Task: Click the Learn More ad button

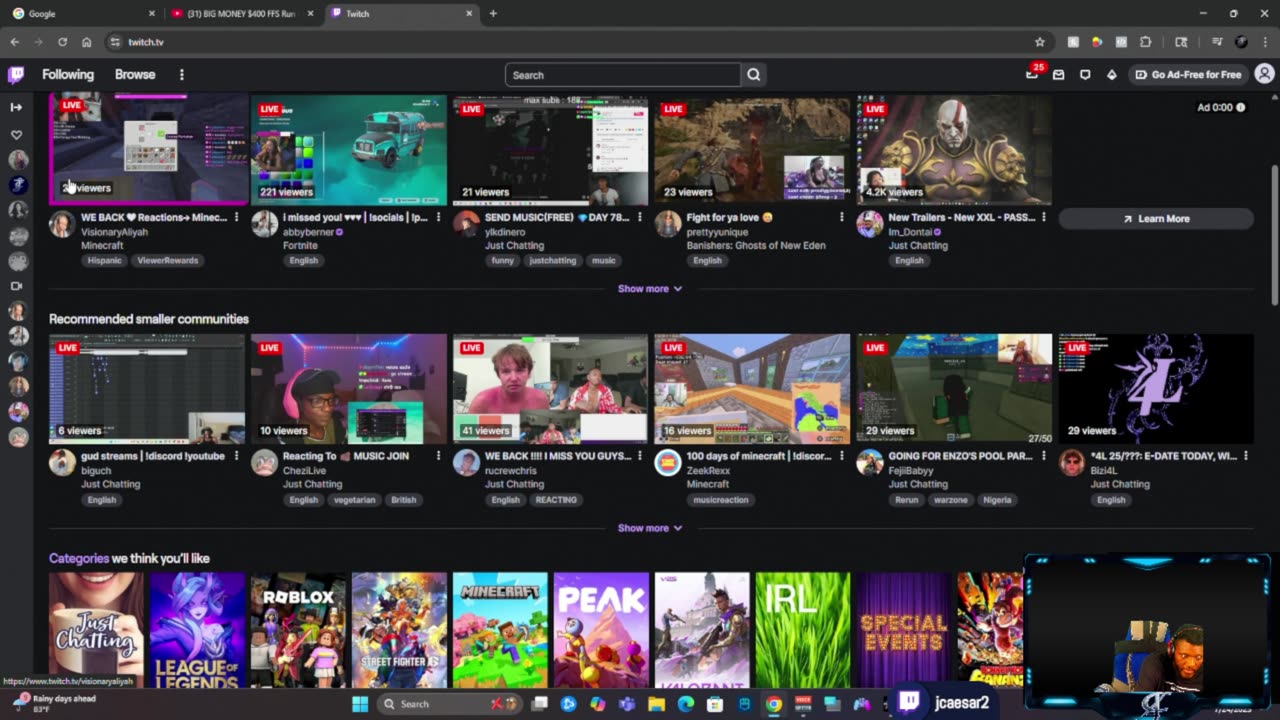Action: (x=1156, y=219)
